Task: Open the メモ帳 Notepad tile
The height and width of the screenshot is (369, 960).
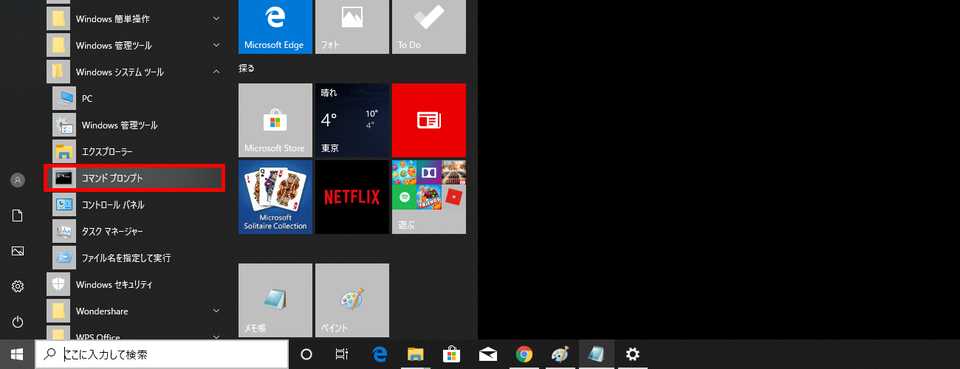Action: pyautogui.click(x=275, y=300)
